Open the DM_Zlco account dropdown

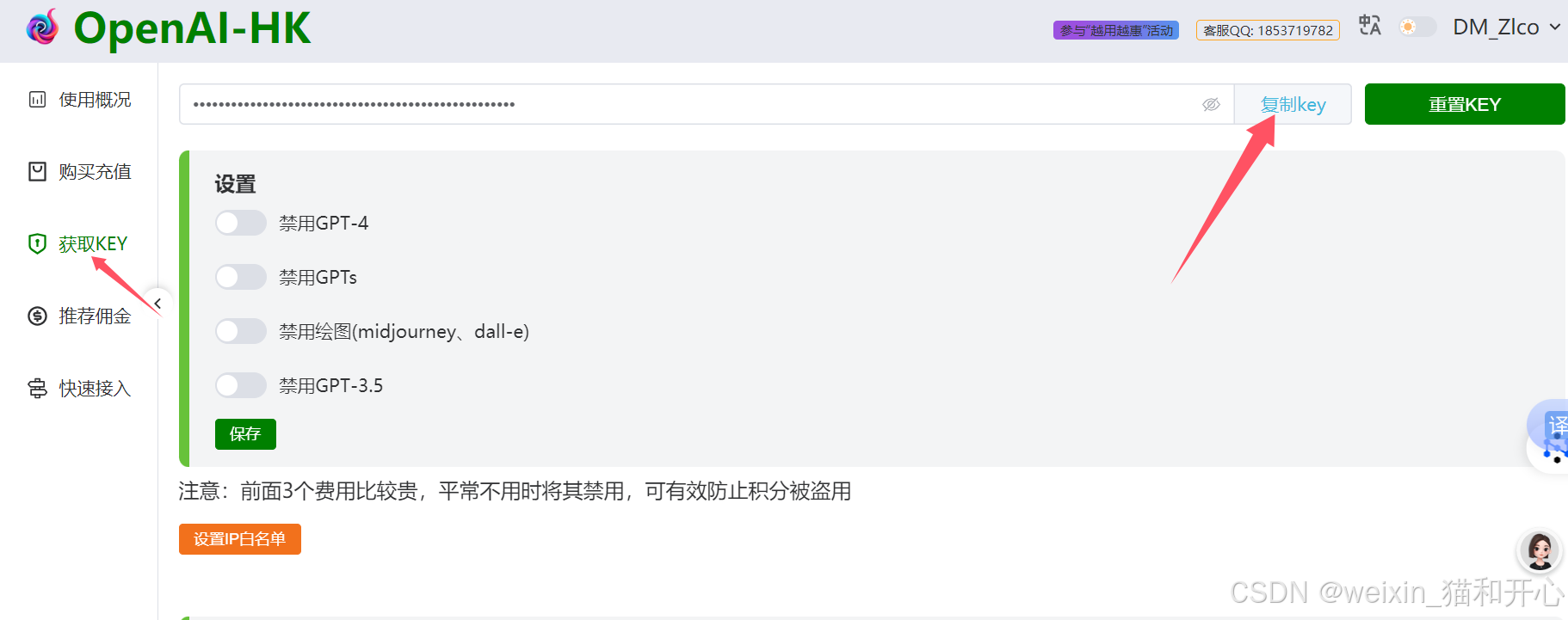pyautogui.click(x=1506, y=27)
